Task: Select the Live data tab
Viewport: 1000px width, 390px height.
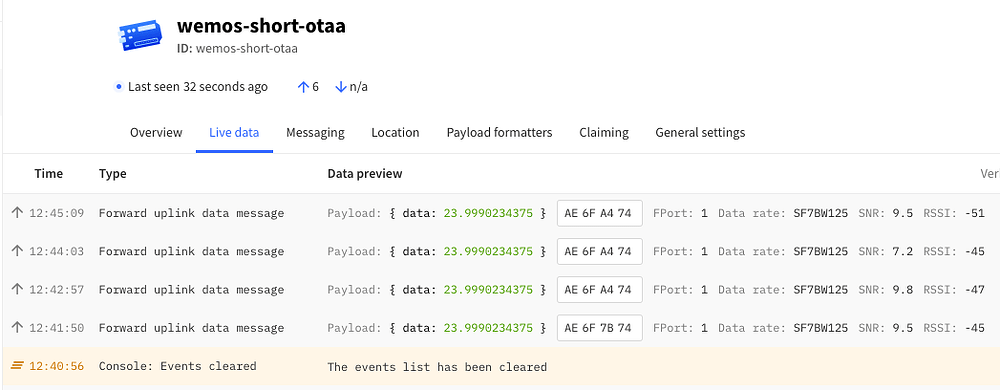Action: point(234,133)
